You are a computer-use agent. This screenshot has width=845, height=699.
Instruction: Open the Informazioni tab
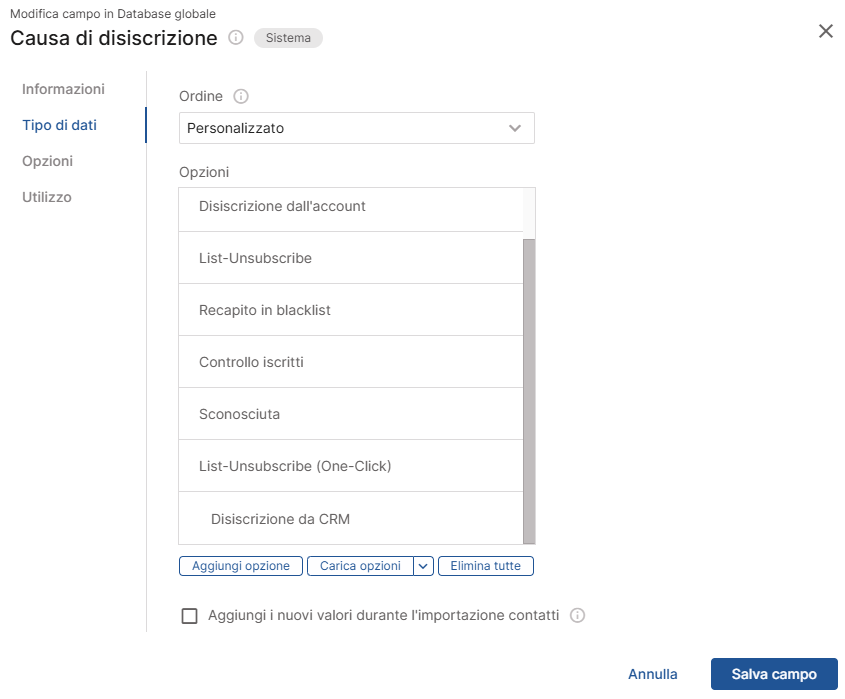63,89
